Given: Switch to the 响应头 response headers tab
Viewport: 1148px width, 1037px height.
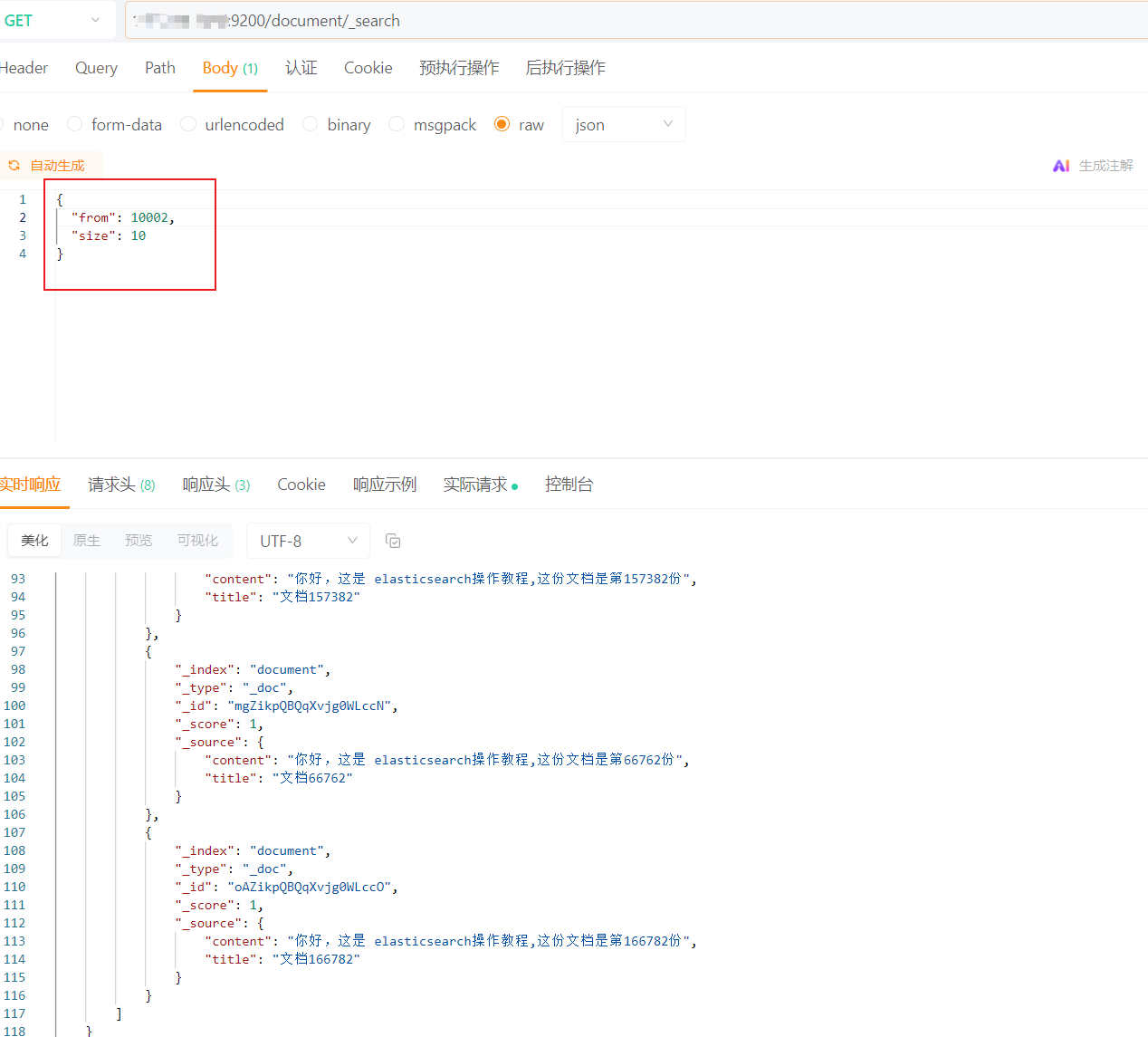Looking at the screenshot, I should 215,485.
